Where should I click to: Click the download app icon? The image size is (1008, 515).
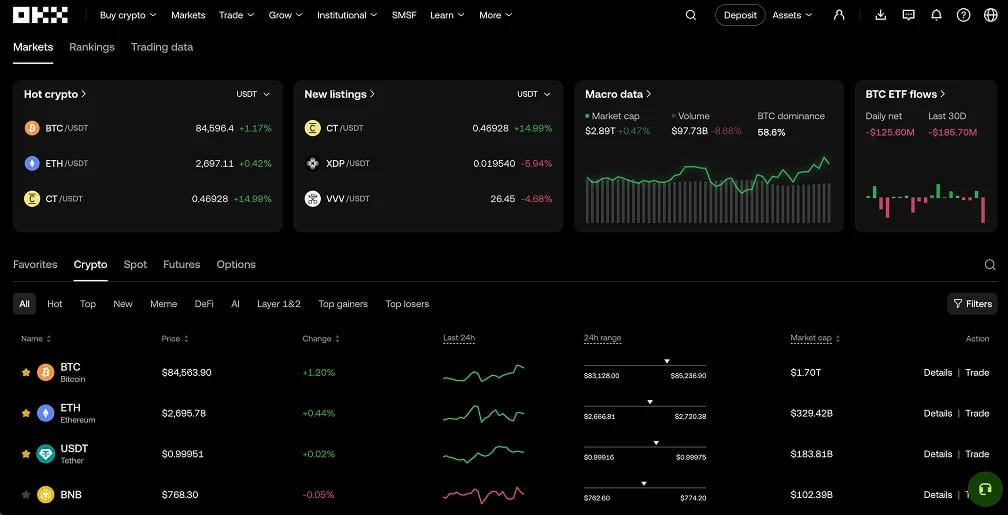881,15
